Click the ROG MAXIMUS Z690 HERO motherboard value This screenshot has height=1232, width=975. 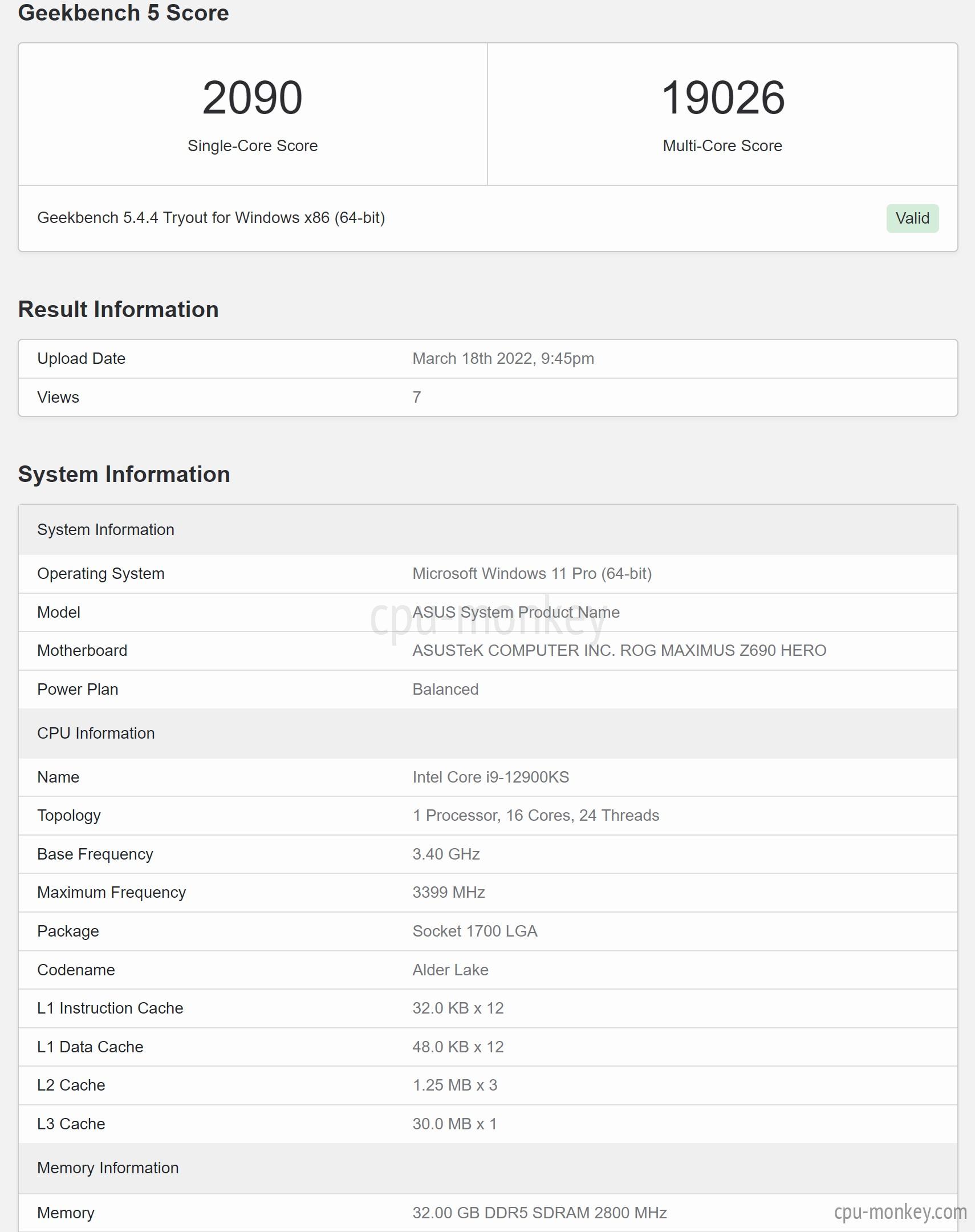619,650
